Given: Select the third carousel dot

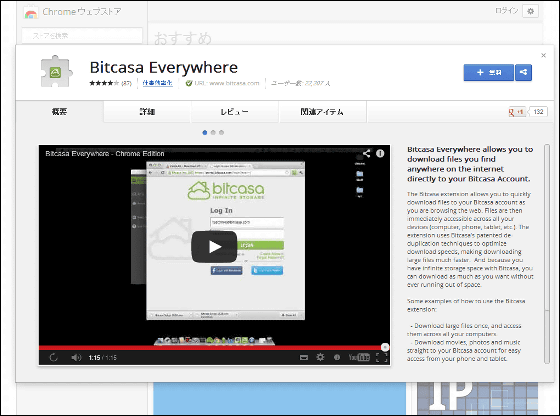Looking at the screenshot, I should [221, 132].
